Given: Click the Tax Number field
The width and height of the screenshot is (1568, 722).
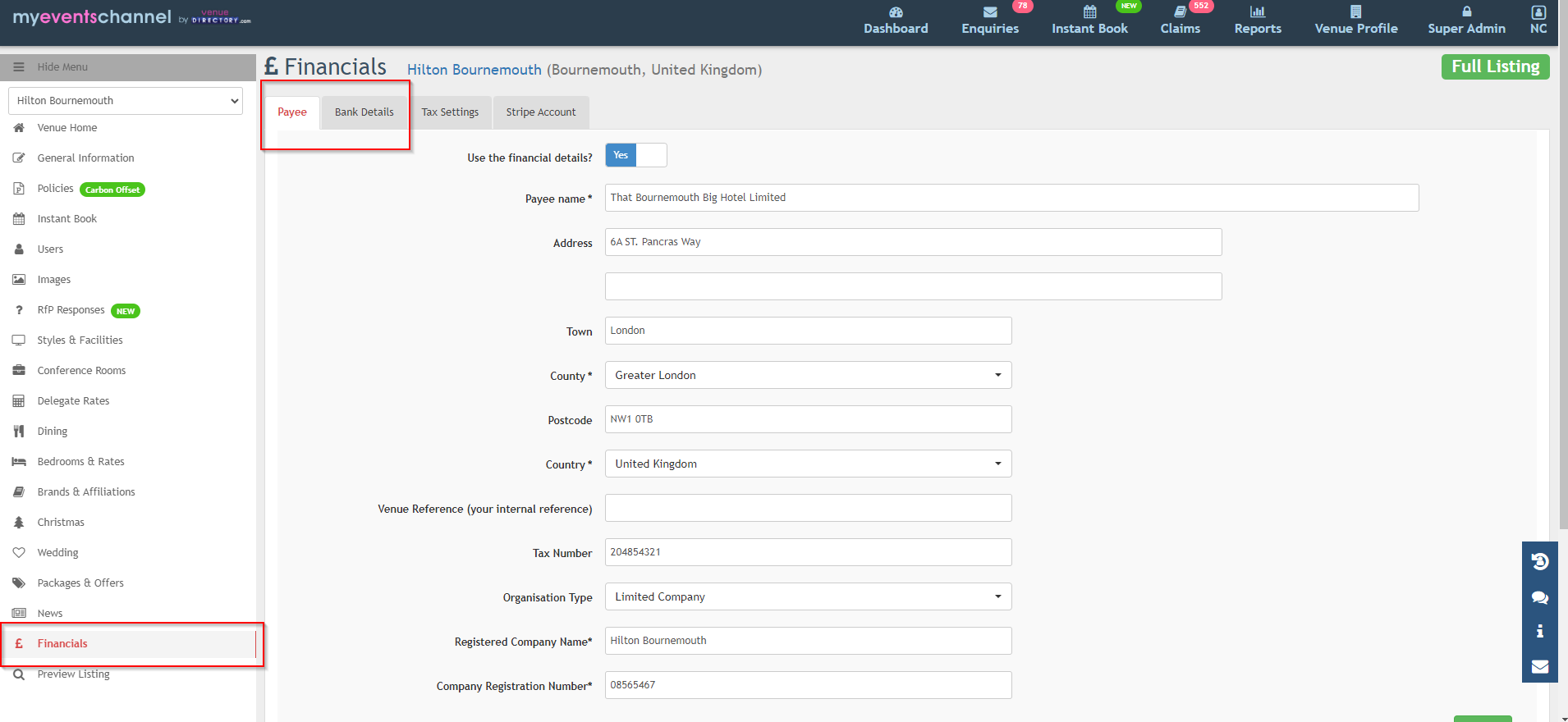Looking at the screenshot, I should pyautogui.click(x=808, y=552).
